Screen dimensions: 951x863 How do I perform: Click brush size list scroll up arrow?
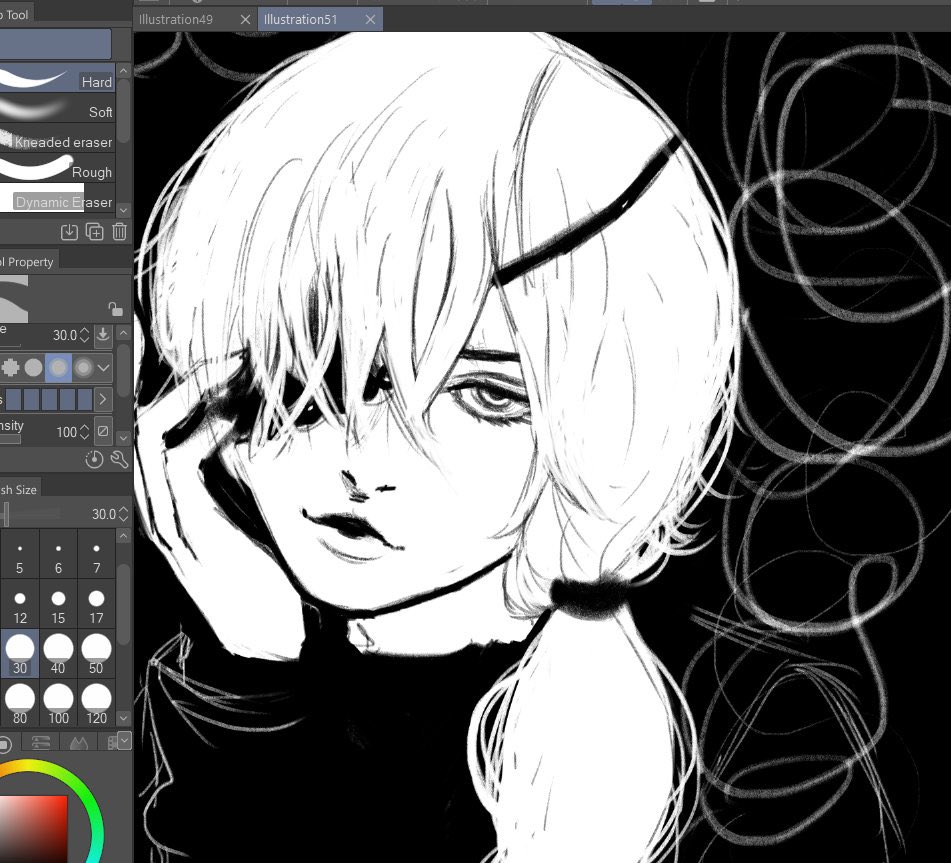coord(124,536)
